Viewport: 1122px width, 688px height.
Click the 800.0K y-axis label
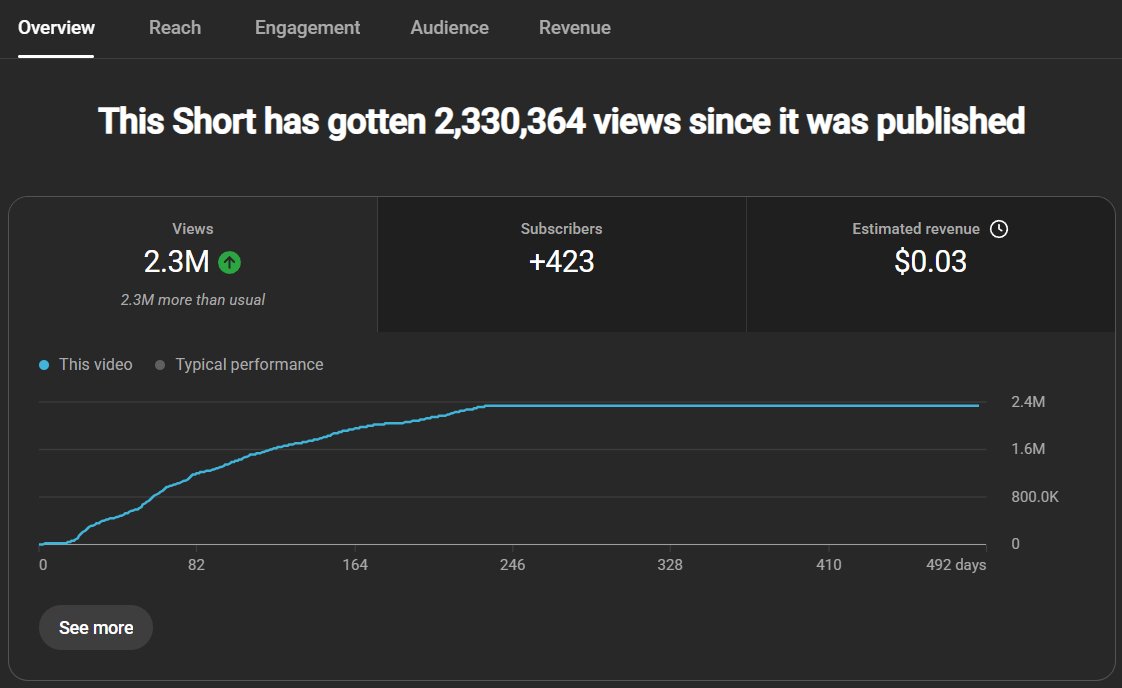[x=1035, y=497]
